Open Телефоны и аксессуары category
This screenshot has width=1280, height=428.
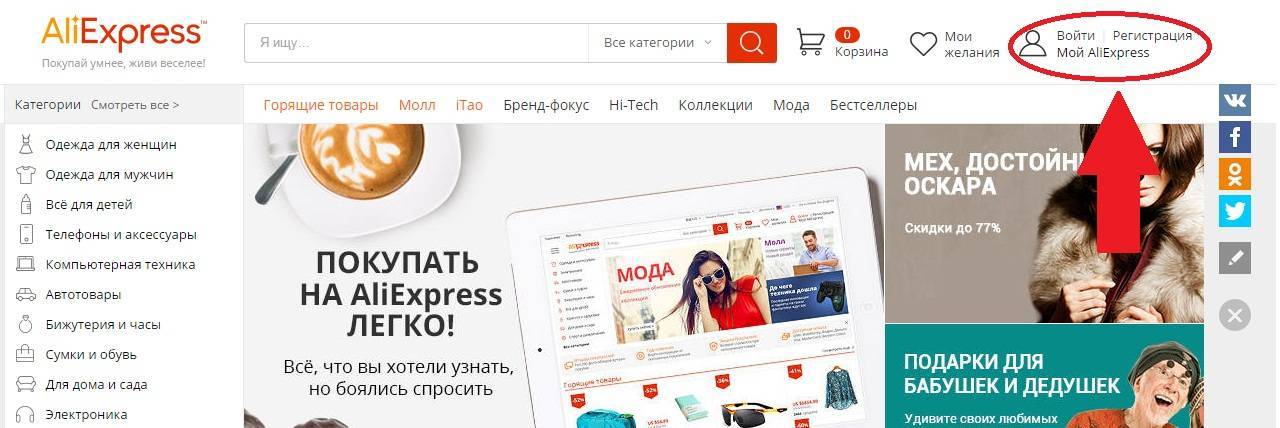coord(121,235)
